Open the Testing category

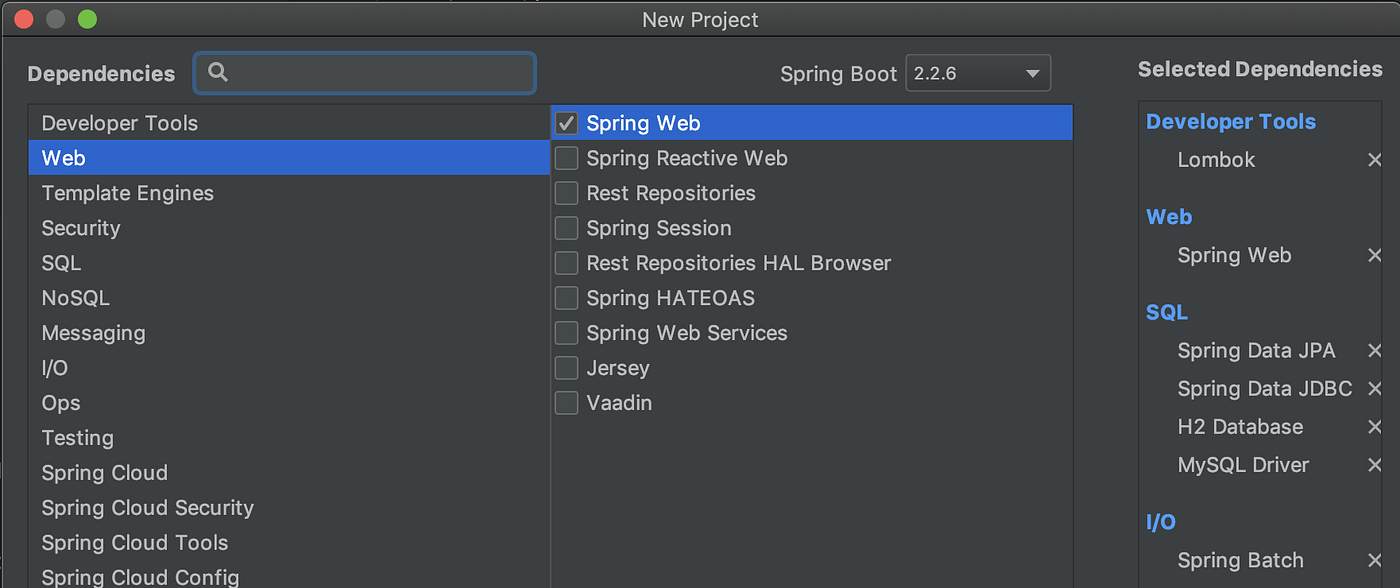tap(77, 438)
